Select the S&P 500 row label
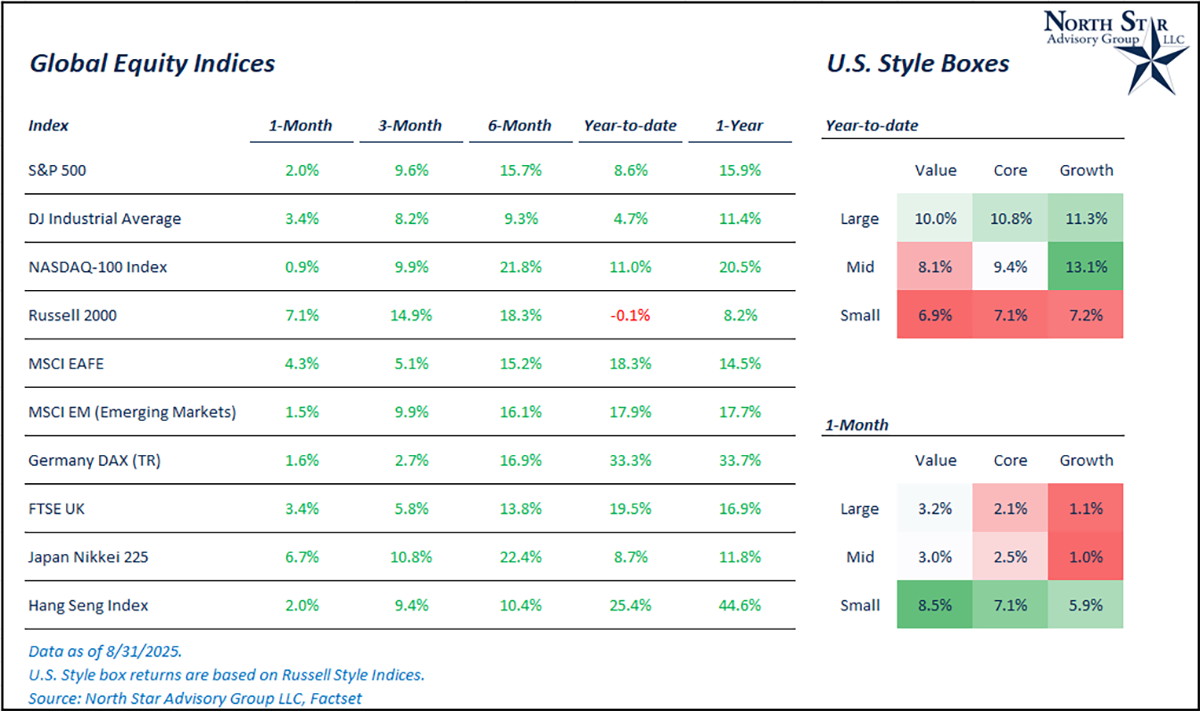Viewport: 1200px width, 711px height. pyautogui.click(x=58, y=170)
